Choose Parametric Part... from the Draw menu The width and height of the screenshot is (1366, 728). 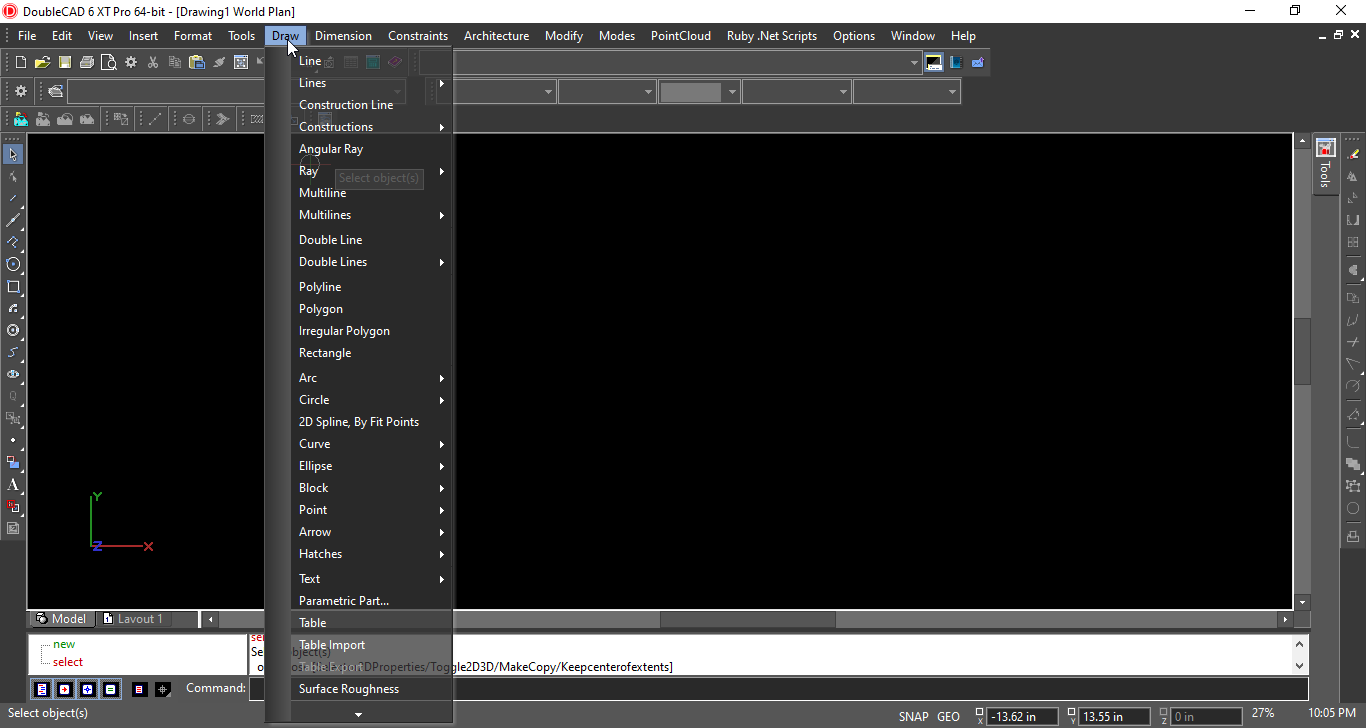[x=371, y=601]
